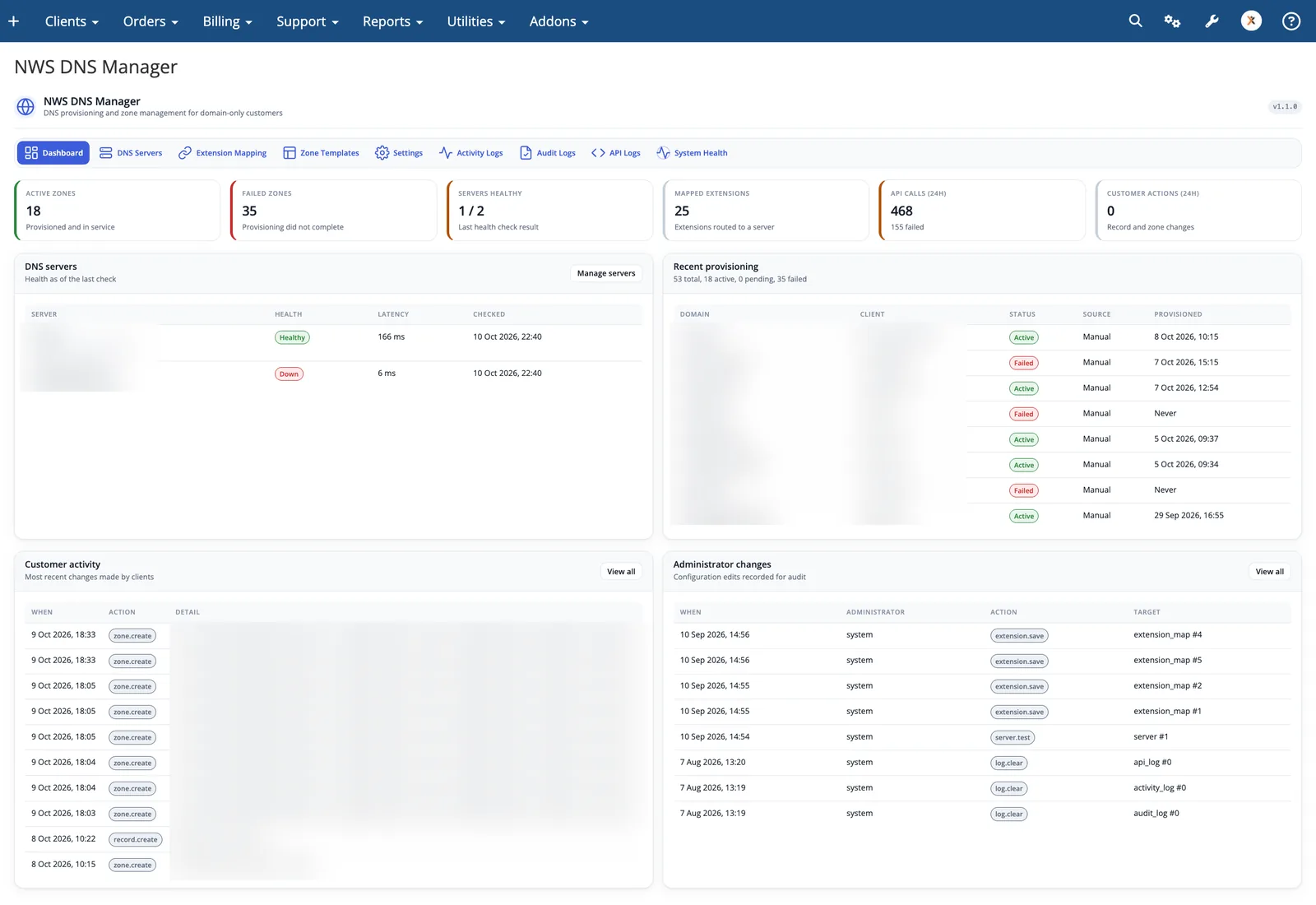The height and width of the screenshot is (905, 1316).
Task: Click the Healthy status badge
Action: [292, 338]
